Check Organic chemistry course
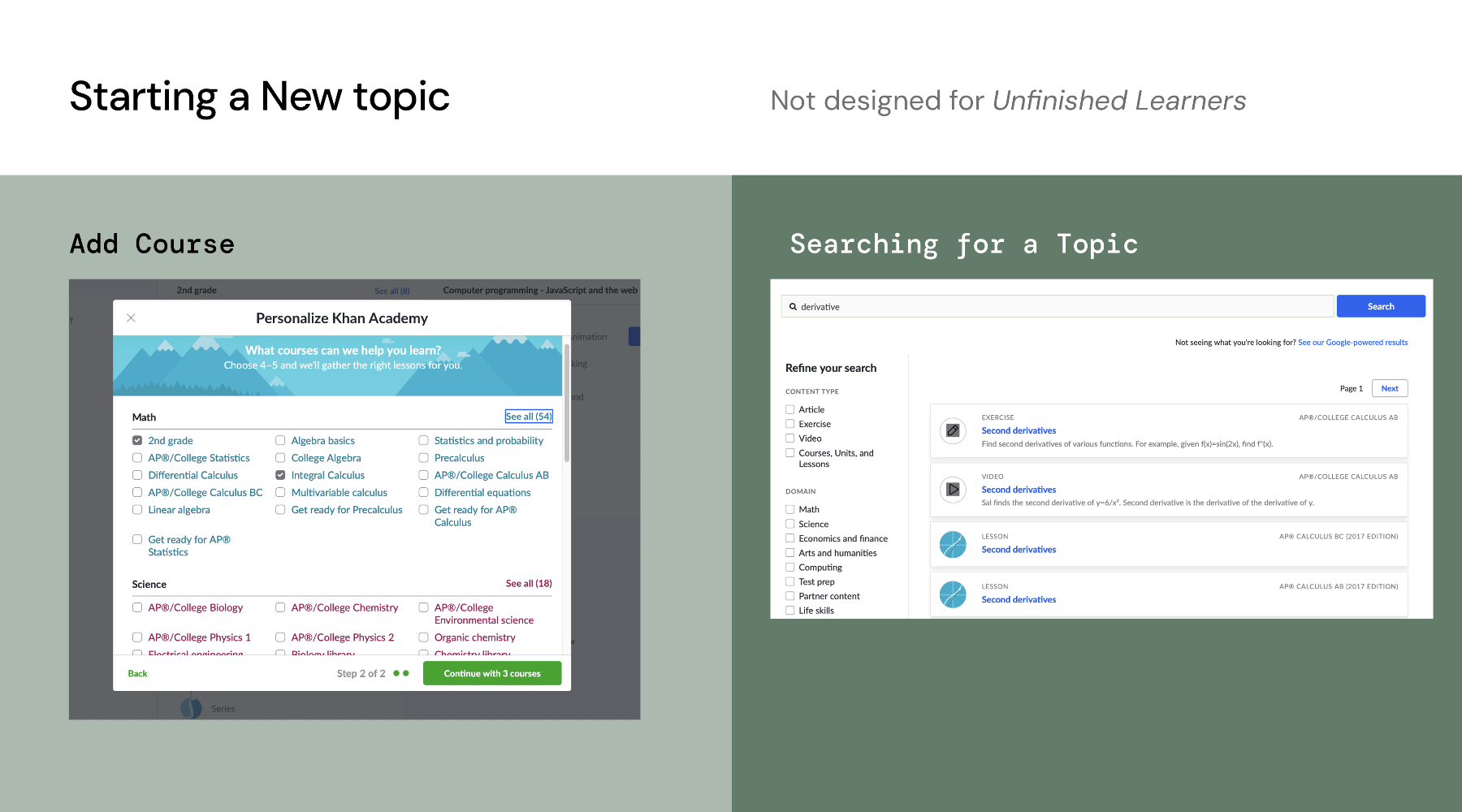 point(423,637)
